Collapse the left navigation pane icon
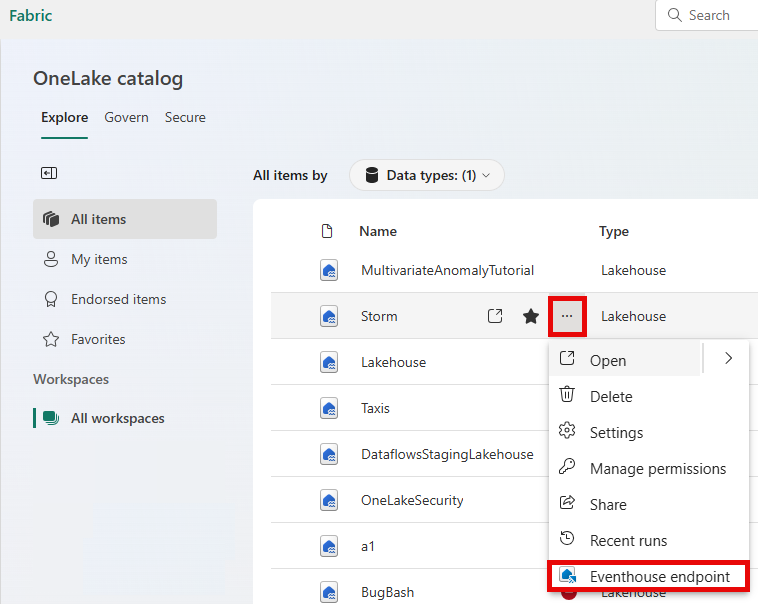Screen dimensions: 758x604 point(49,173)
